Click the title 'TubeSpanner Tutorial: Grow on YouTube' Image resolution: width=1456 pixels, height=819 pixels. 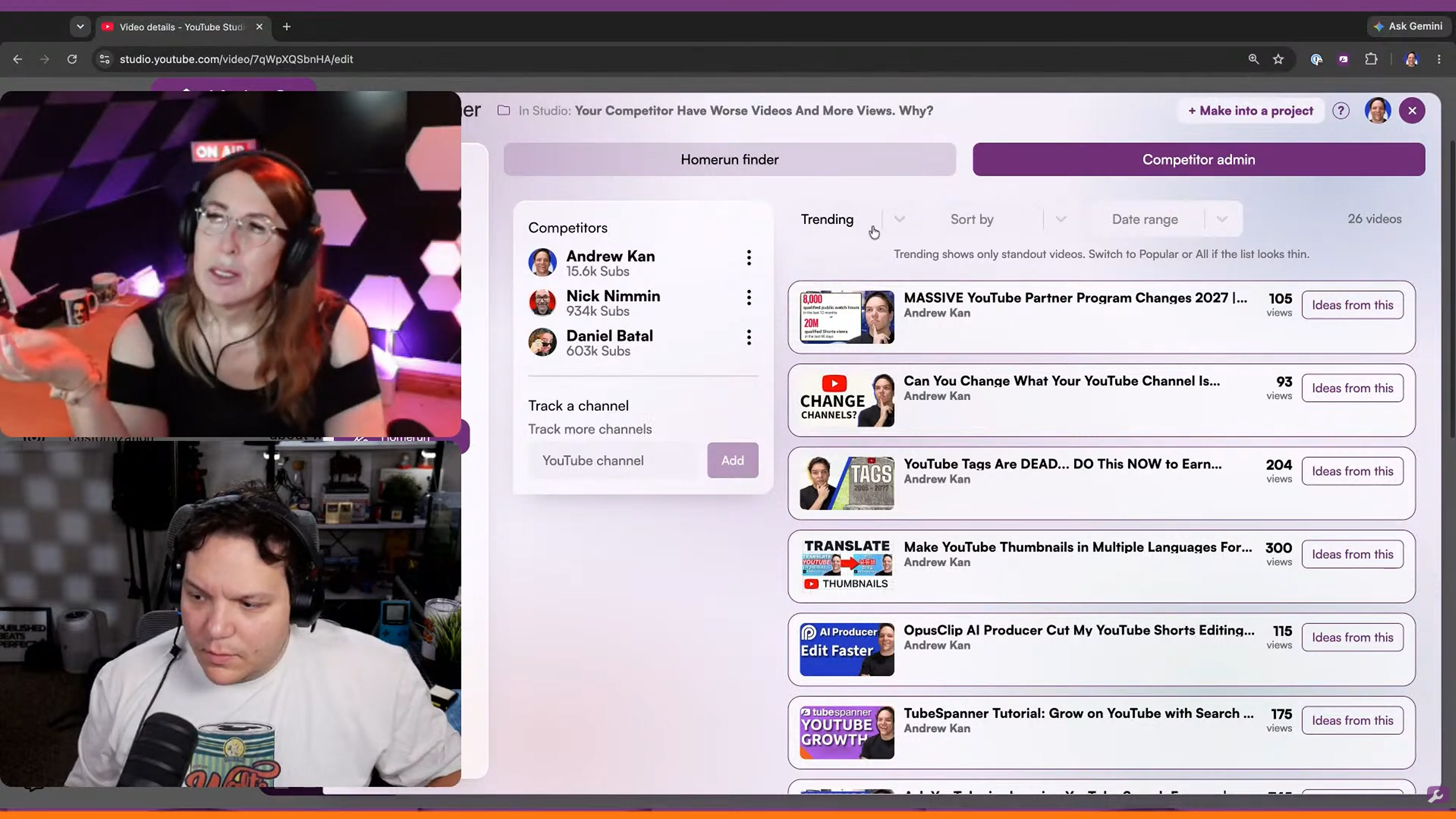pyautogui.click(x=1078, y=713)
